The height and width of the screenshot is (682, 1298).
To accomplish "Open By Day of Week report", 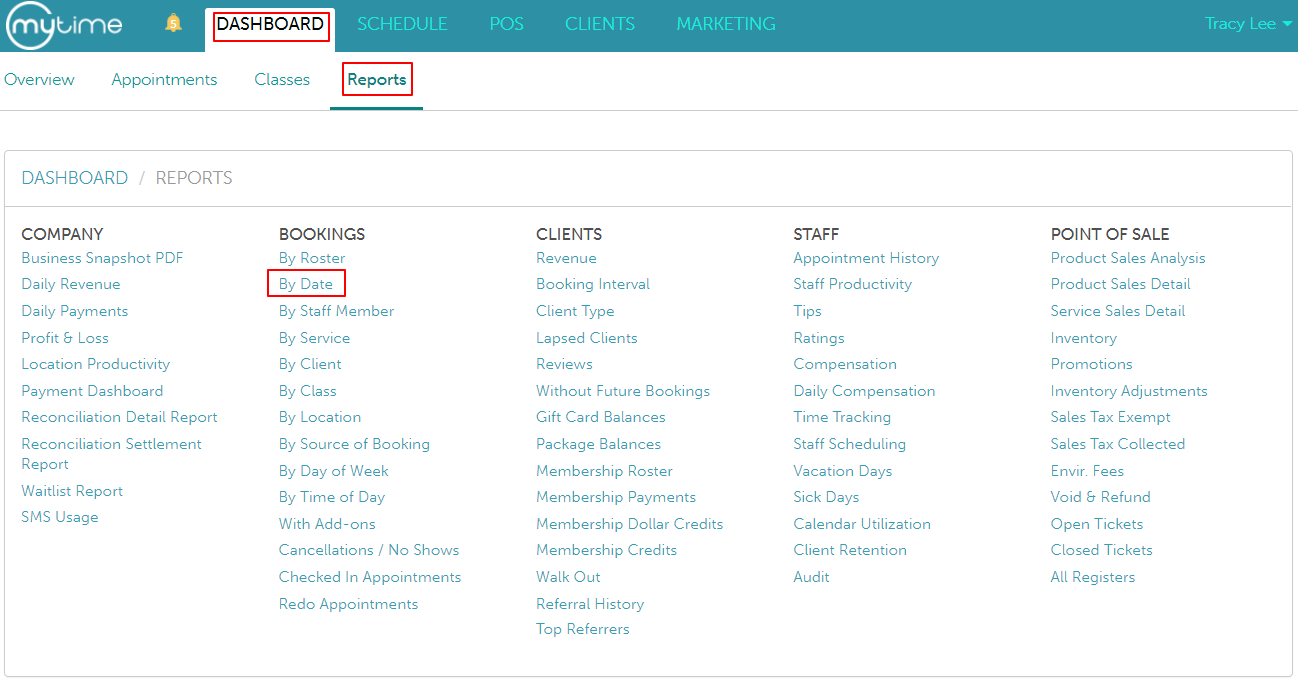I will pos(334,471).
